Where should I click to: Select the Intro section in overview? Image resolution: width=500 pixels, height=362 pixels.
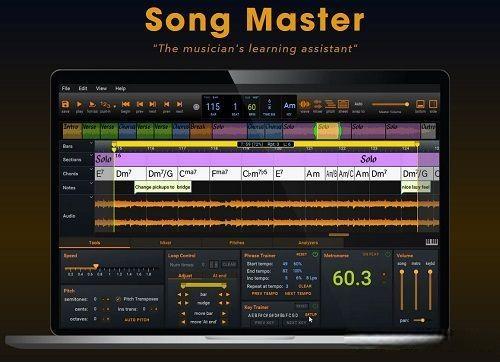[x=72, y=131]
